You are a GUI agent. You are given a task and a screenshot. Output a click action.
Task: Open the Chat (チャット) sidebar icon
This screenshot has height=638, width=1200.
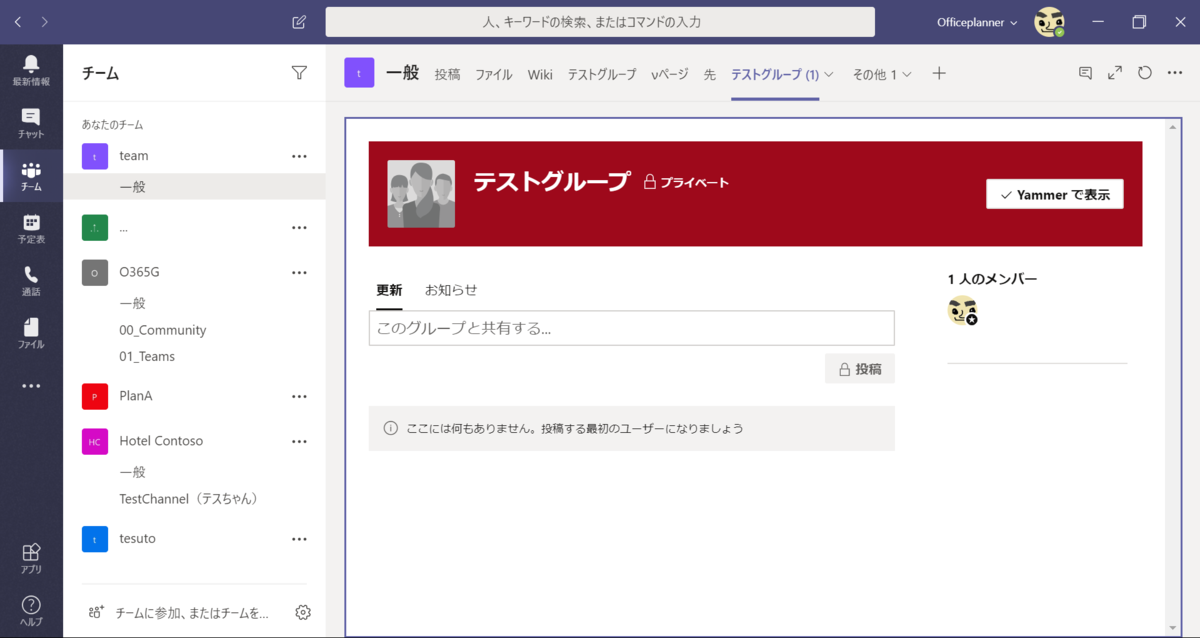coord(31,123)
